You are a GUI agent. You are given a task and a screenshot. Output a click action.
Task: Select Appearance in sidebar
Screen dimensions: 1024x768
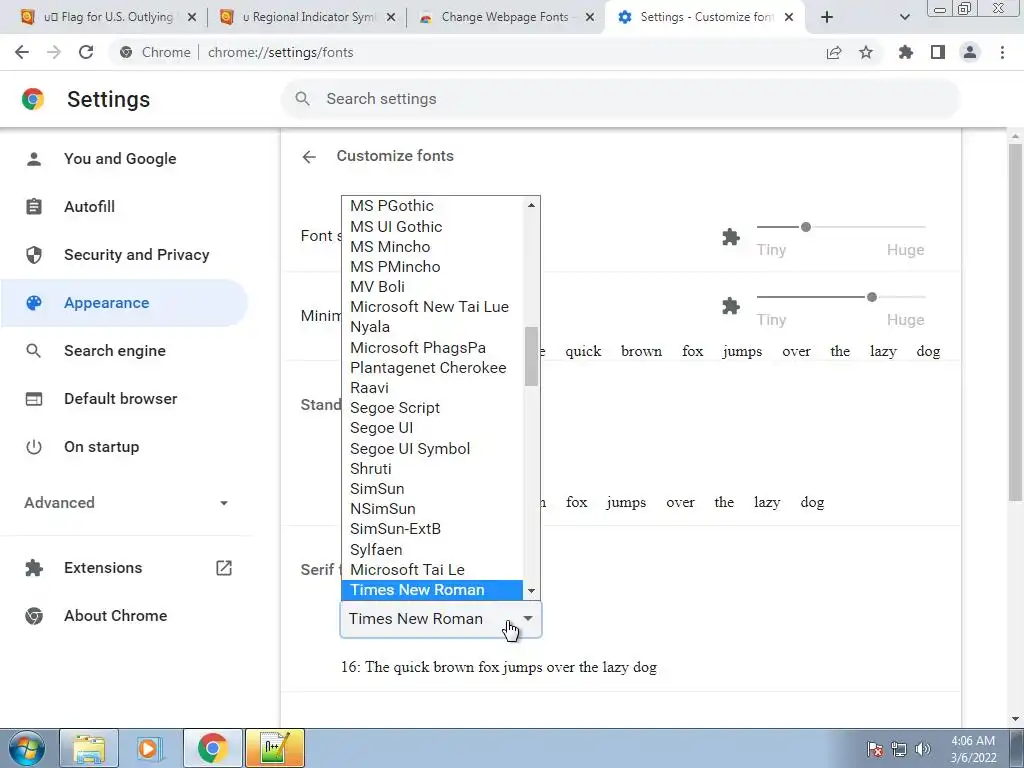[x=124, y=303]
